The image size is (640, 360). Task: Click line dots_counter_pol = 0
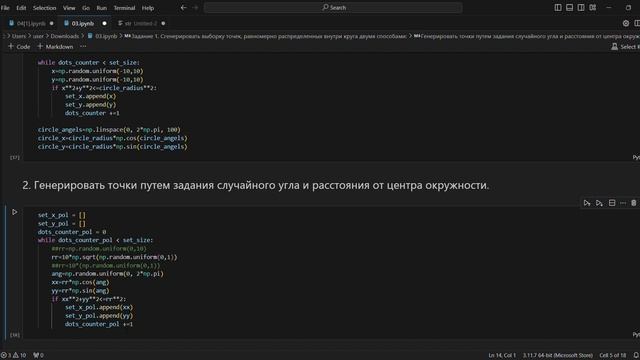tap(72, 232)
